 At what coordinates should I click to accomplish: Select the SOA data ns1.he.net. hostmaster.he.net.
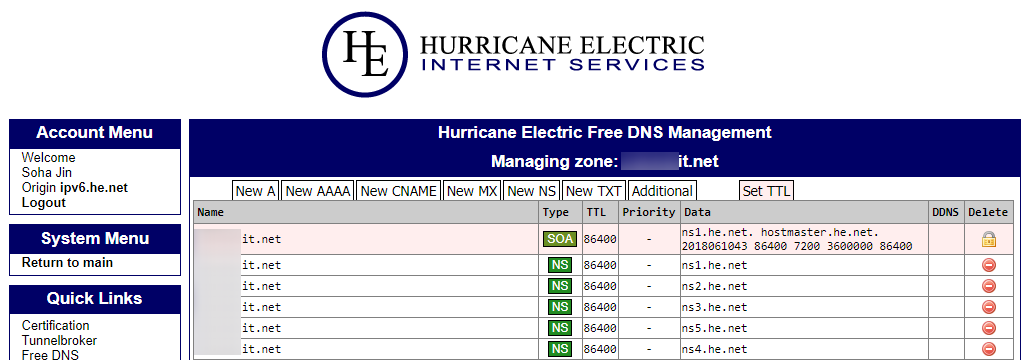[x=781, y=233]
